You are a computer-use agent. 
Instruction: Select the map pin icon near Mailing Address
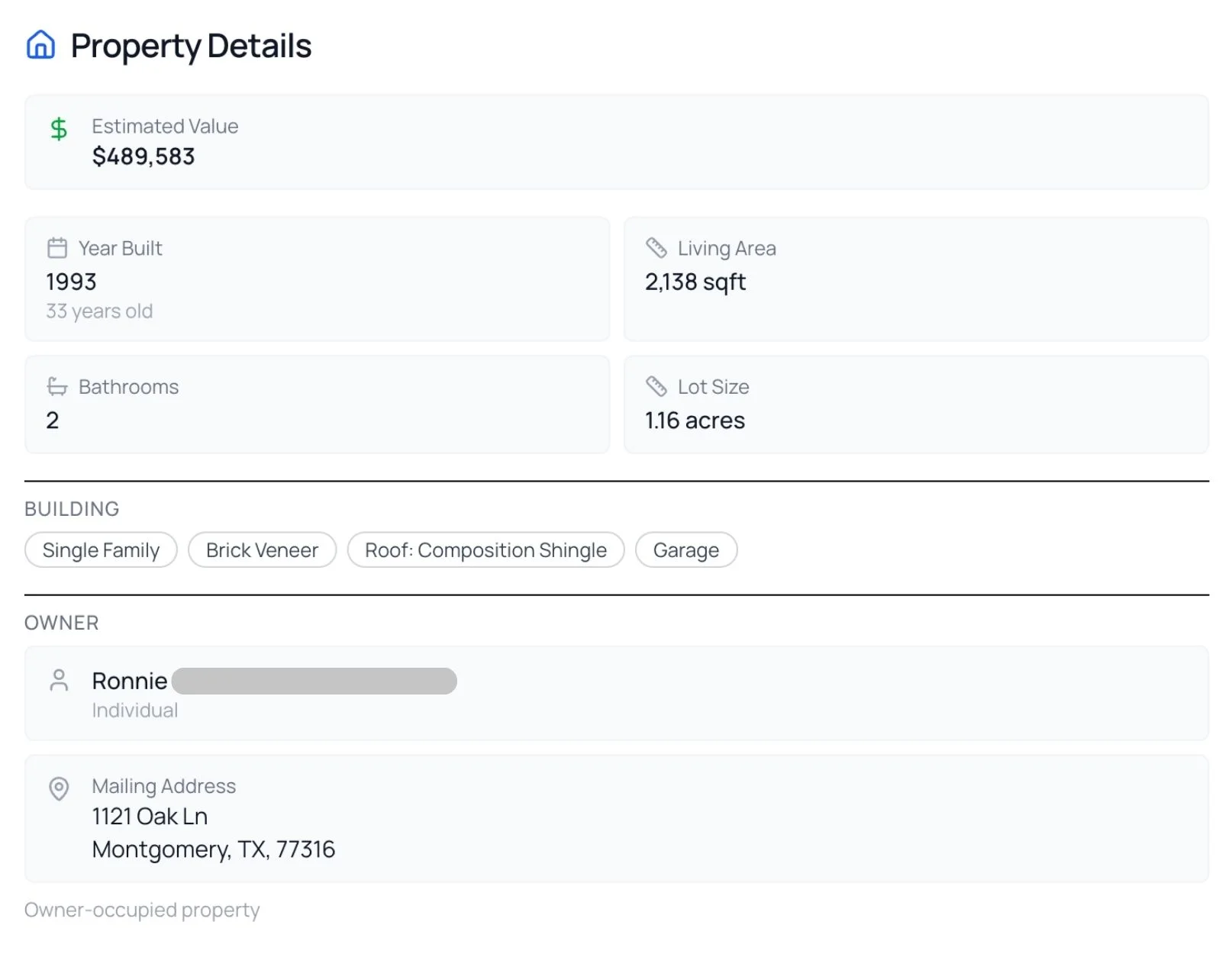point(59,788)
